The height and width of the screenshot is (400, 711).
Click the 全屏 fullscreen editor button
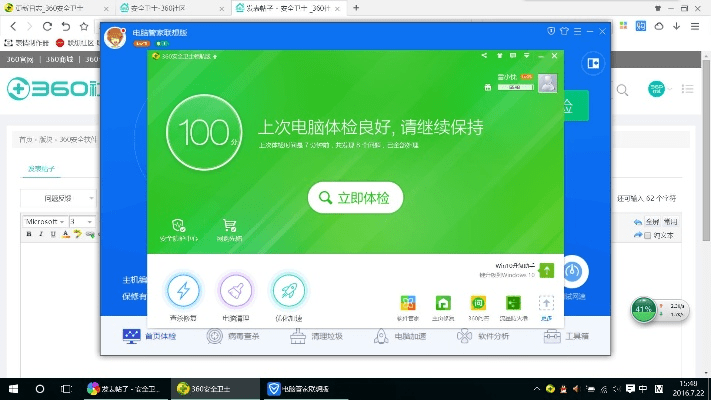pos(652,222)
